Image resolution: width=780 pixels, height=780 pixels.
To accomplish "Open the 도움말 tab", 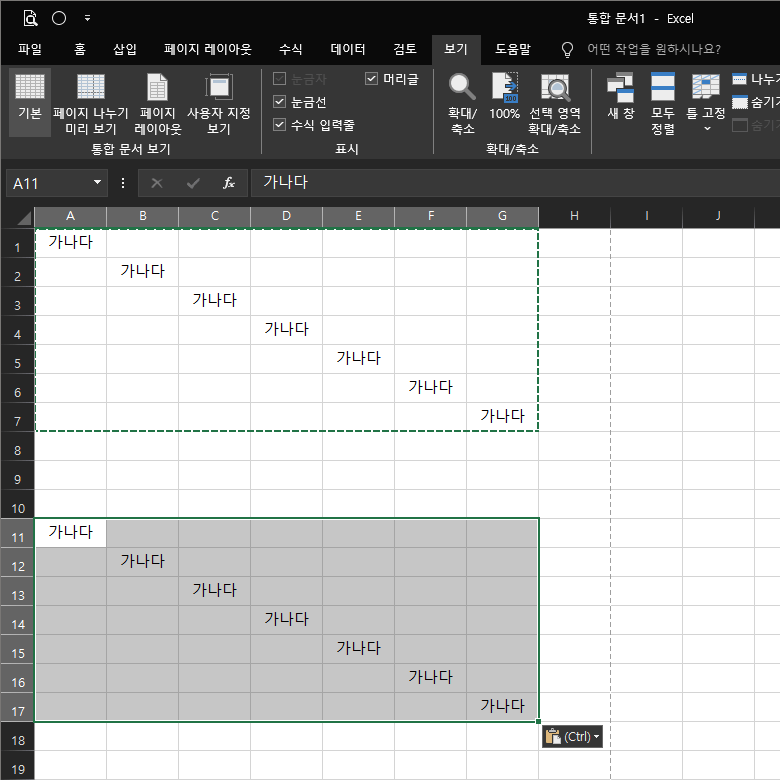I will 513,49.
